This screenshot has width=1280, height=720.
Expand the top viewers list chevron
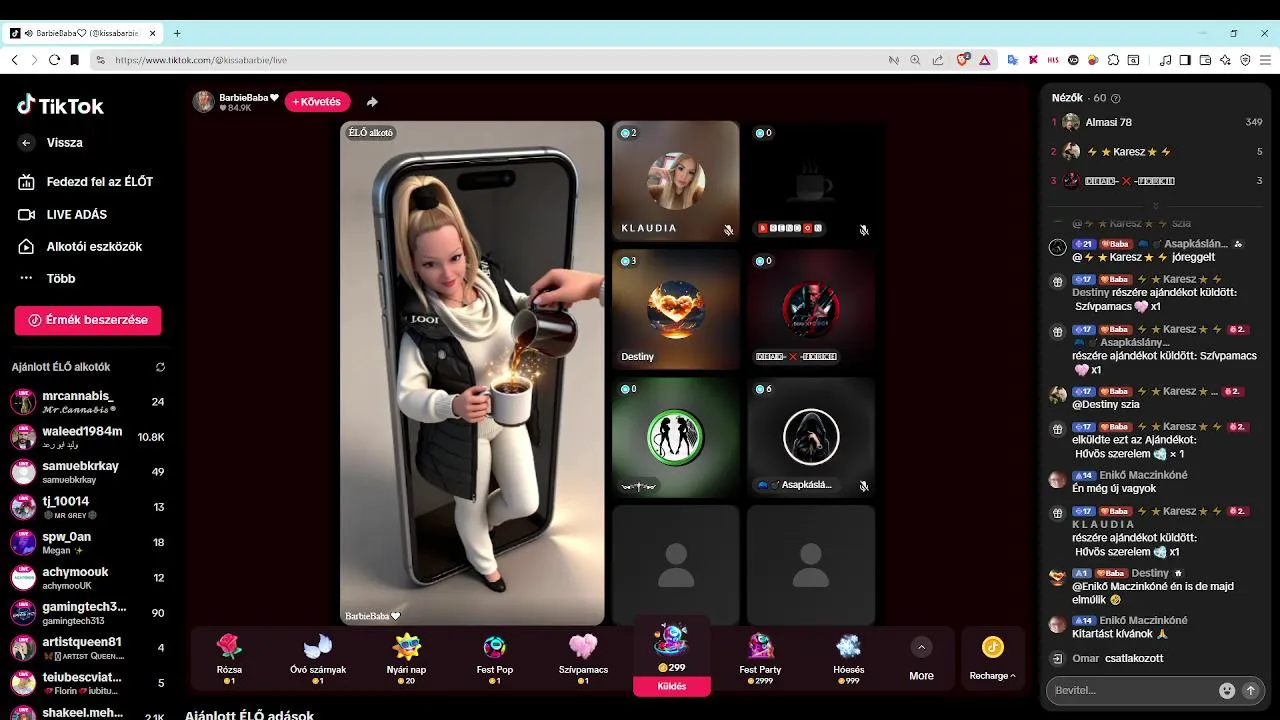coord(1156,205)
